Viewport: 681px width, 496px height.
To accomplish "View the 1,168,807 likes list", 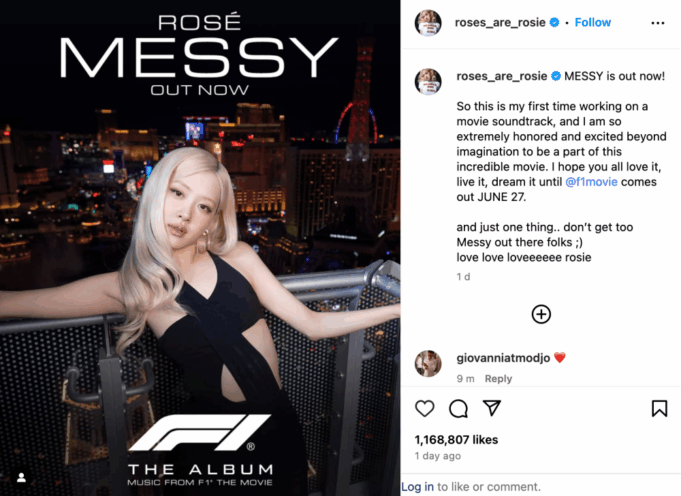I will (456, 440).
